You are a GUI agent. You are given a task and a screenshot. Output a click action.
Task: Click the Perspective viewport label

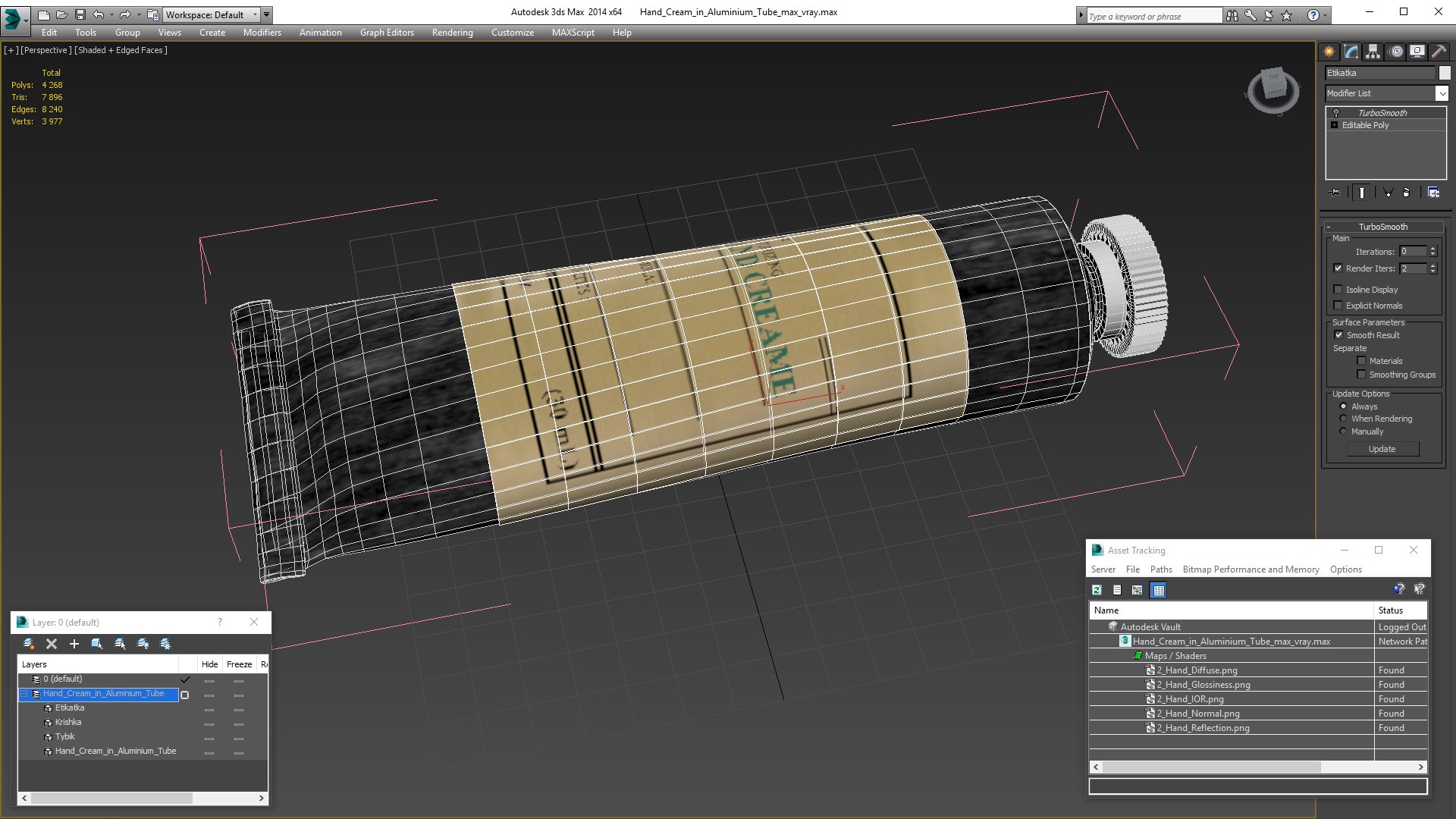click(46, 50)
